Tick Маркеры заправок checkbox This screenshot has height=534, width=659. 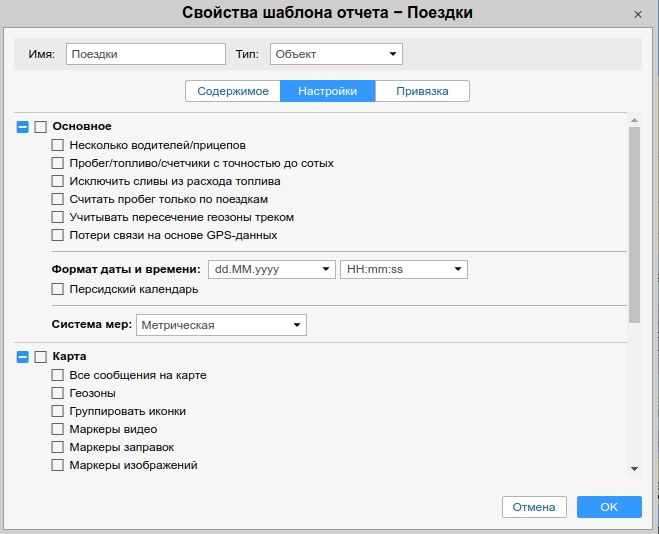pyautogui.click(x=58, y=447)
